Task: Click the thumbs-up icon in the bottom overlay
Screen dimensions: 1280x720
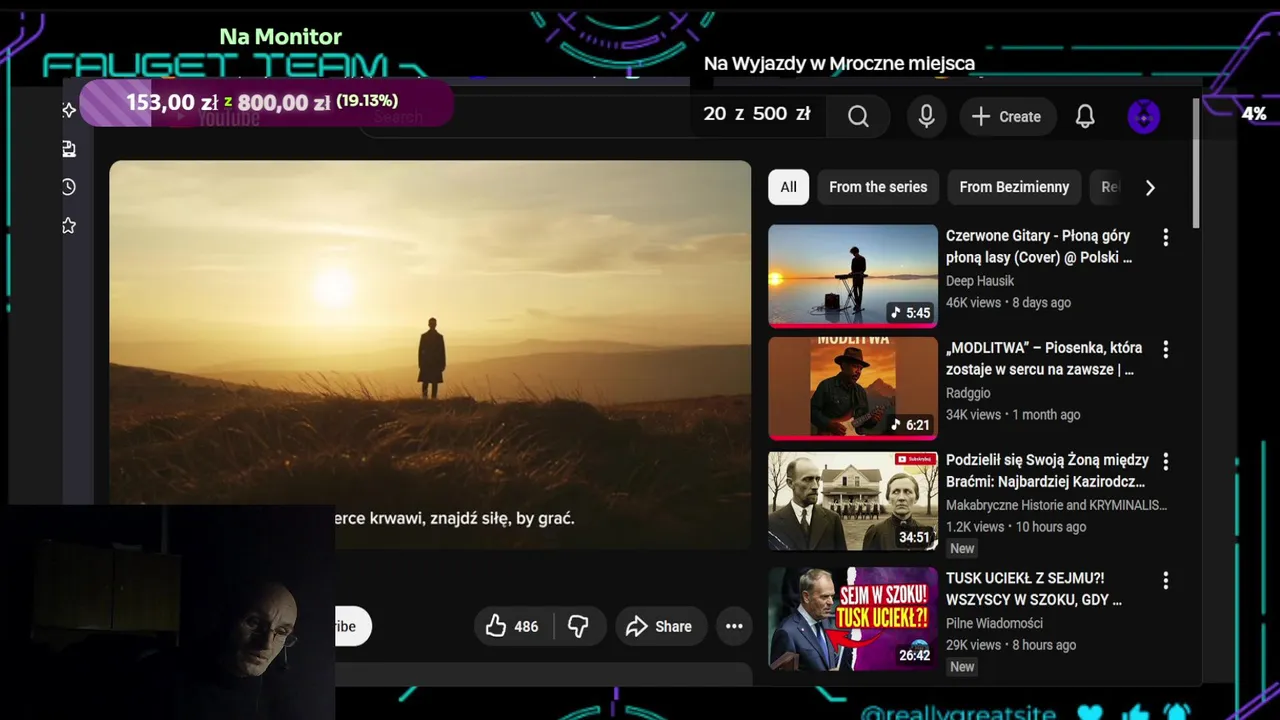Action: (1135, 712)
